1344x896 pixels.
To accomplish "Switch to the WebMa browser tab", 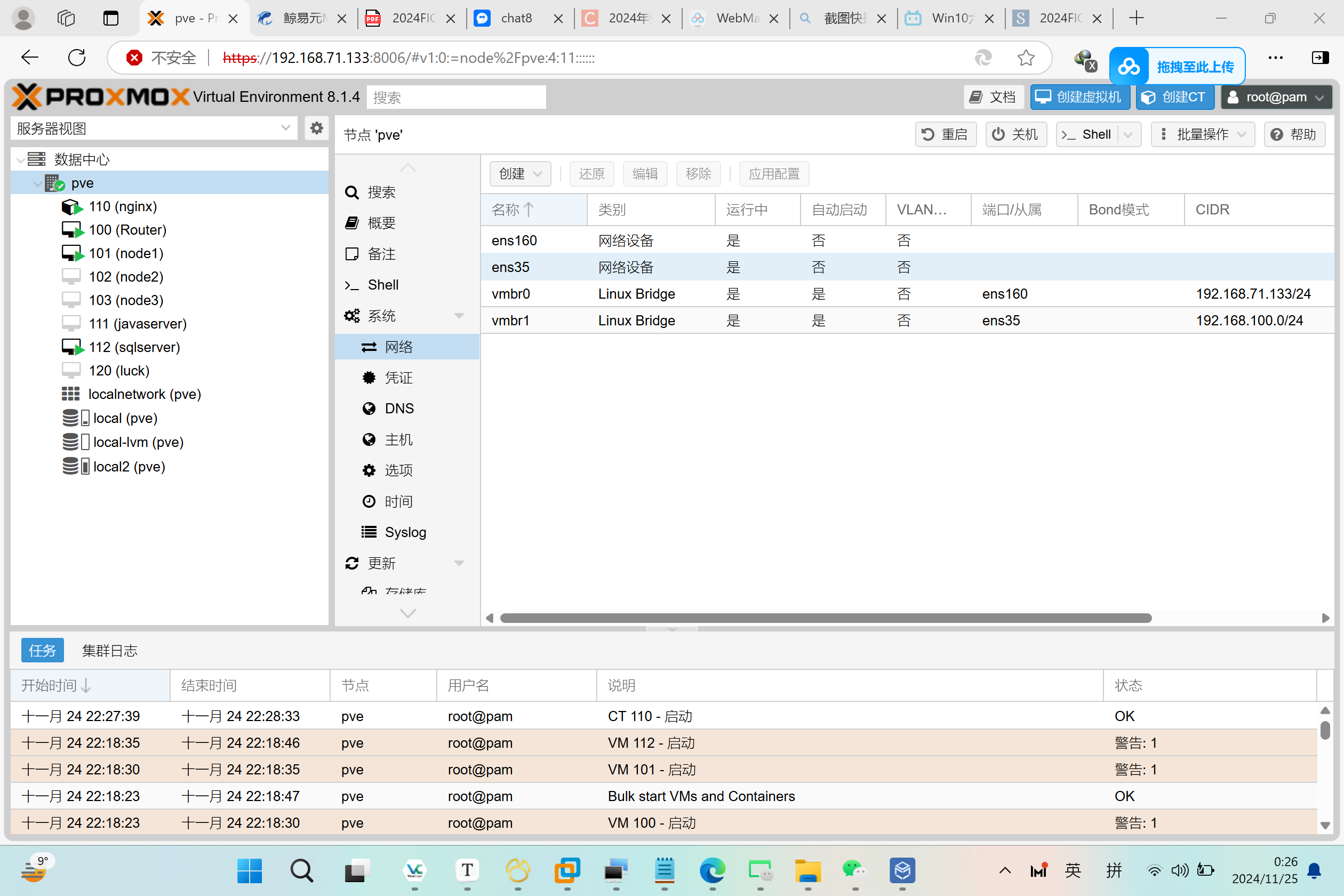I will (735, 18).
